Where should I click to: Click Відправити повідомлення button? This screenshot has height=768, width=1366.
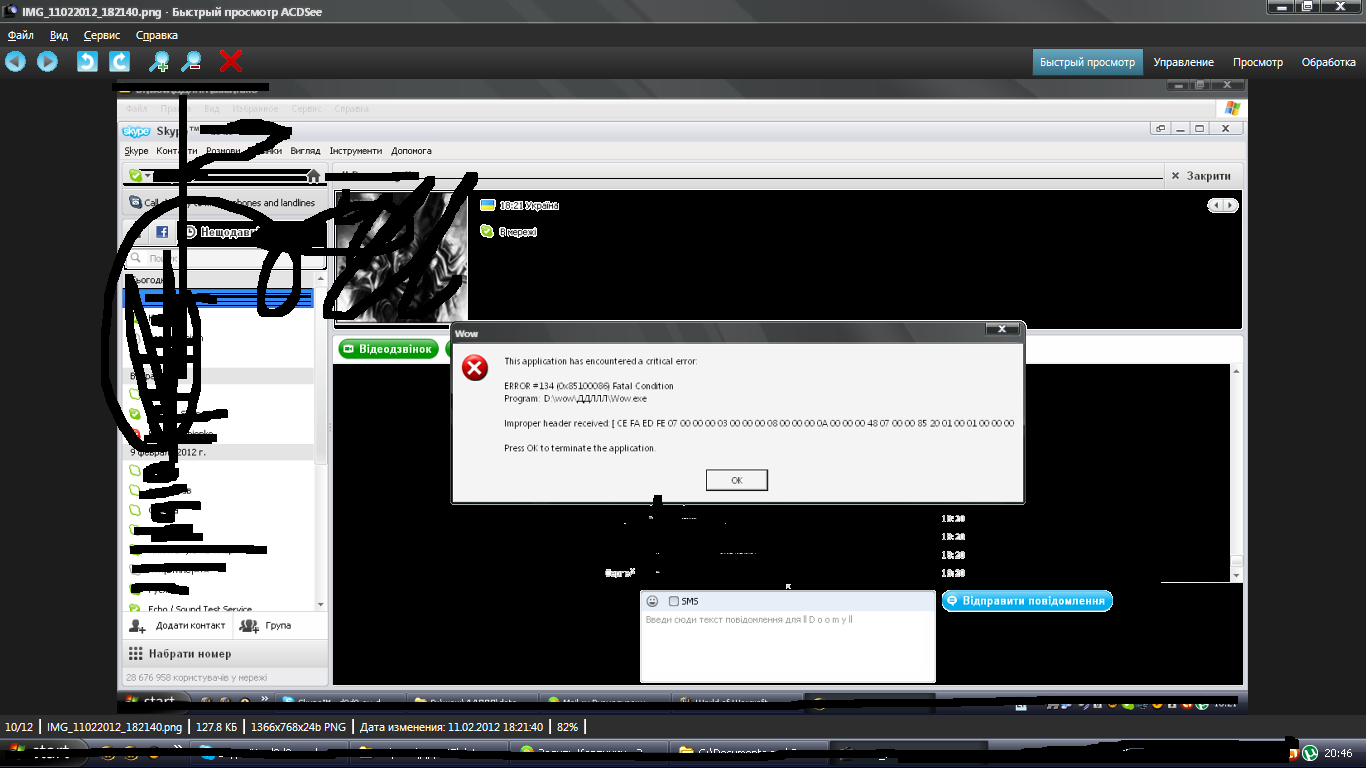[x=1027, y=601]
